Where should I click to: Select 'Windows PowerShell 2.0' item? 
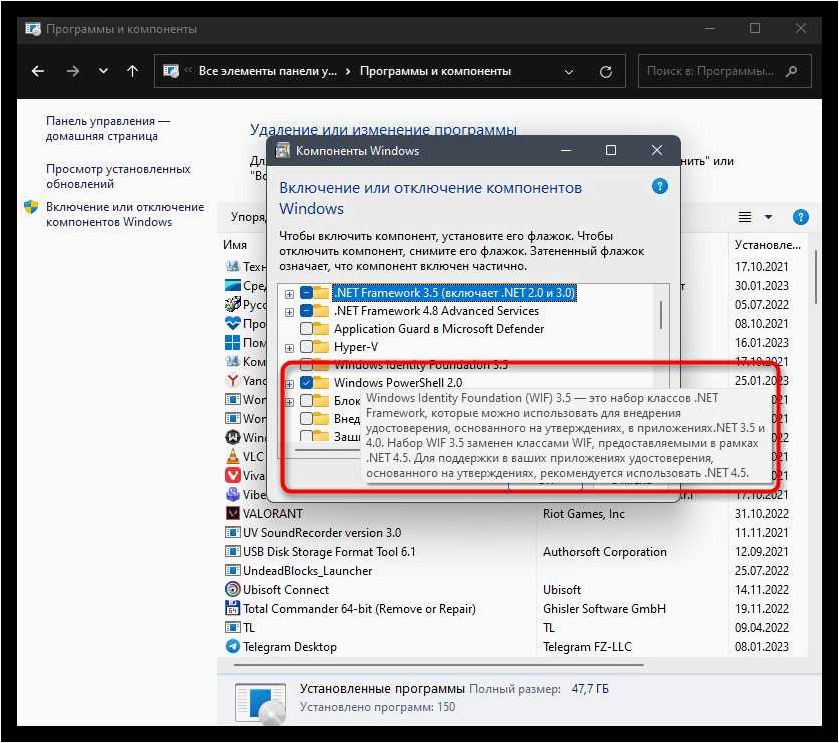click(398, 383)
